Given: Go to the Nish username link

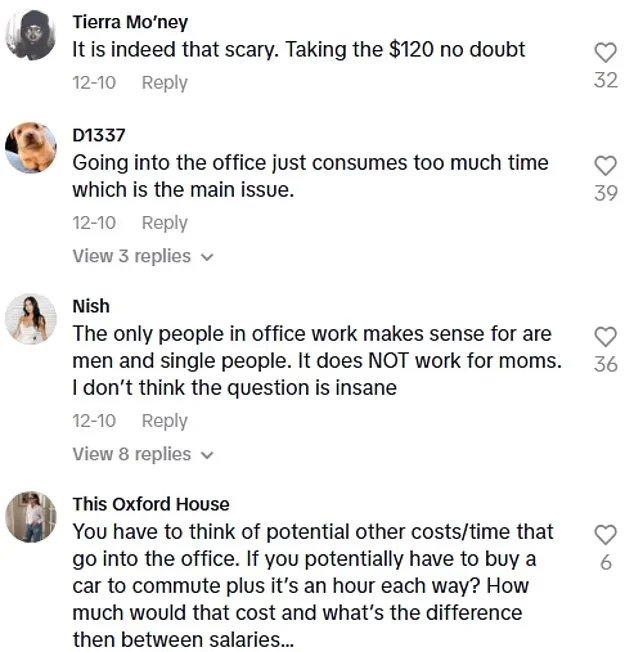Looking at the screenshot, I should (91, 306).
